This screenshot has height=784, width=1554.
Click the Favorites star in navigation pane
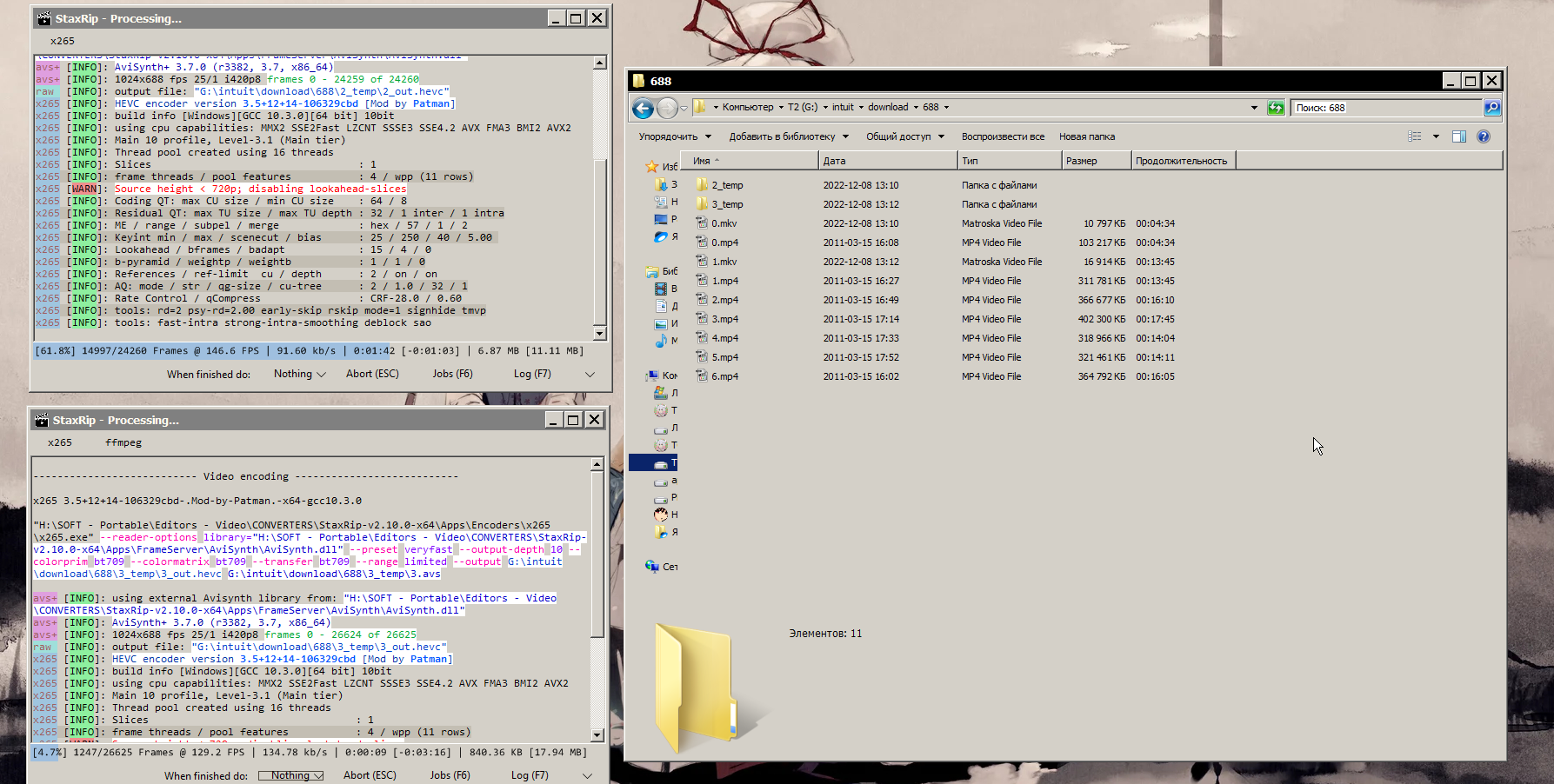point(651,166)
